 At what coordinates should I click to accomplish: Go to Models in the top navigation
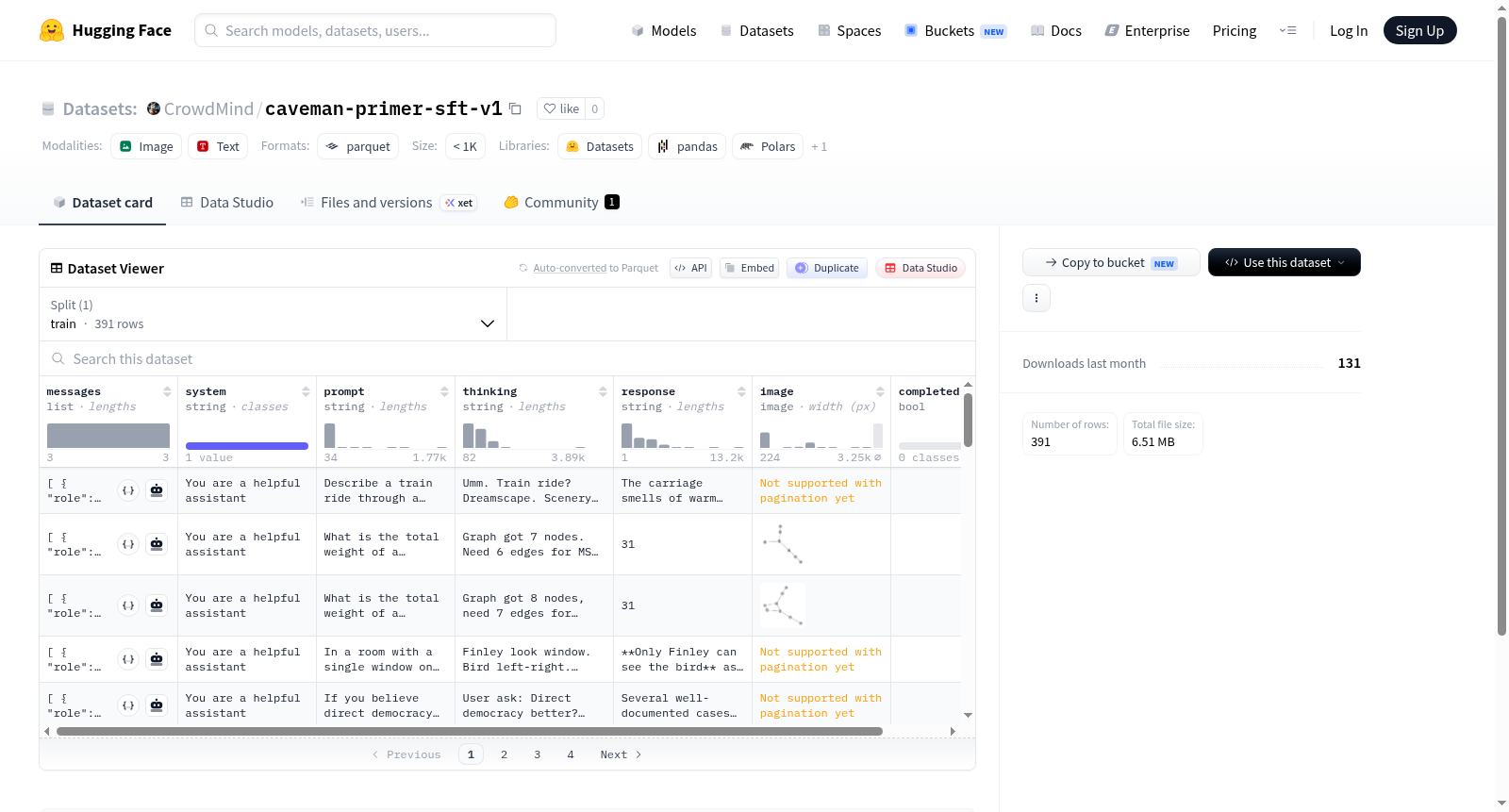pos(664,30)
